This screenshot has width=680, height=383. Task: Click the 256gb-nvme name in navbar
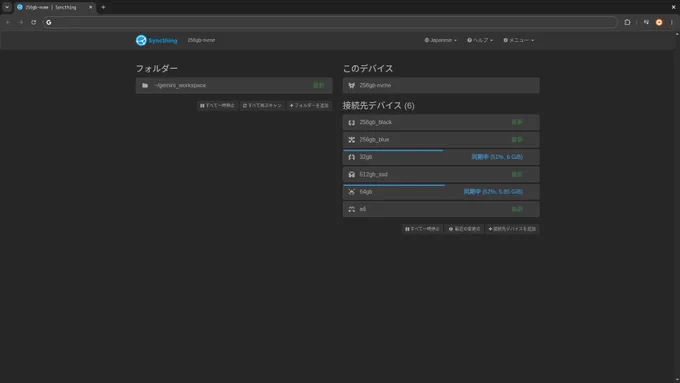[x=201, y=40]
